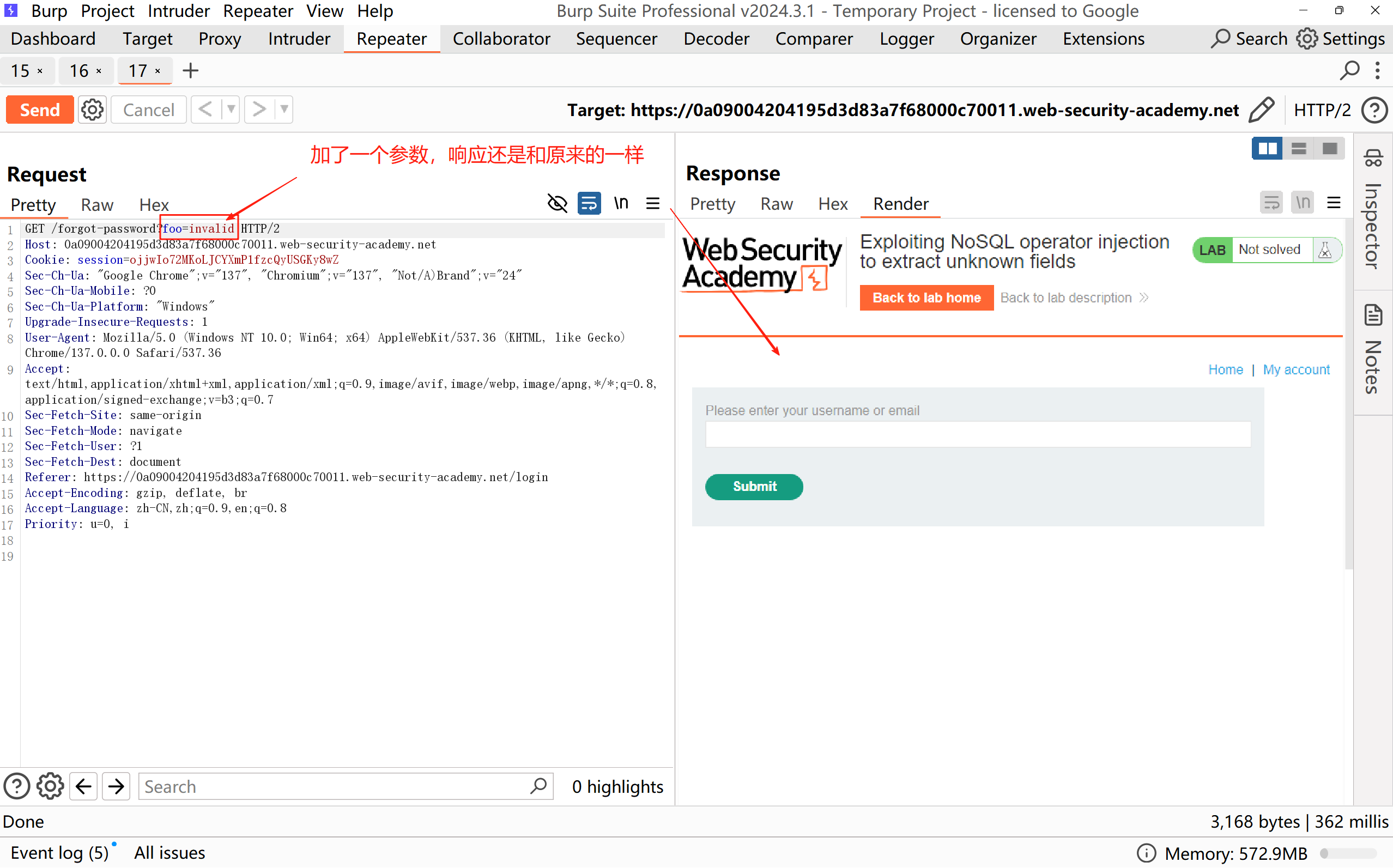Click the magnifier icon in the Repeater tab bar
Viewport: 1393px width, 868px height.
click(x=1349, y=71)
